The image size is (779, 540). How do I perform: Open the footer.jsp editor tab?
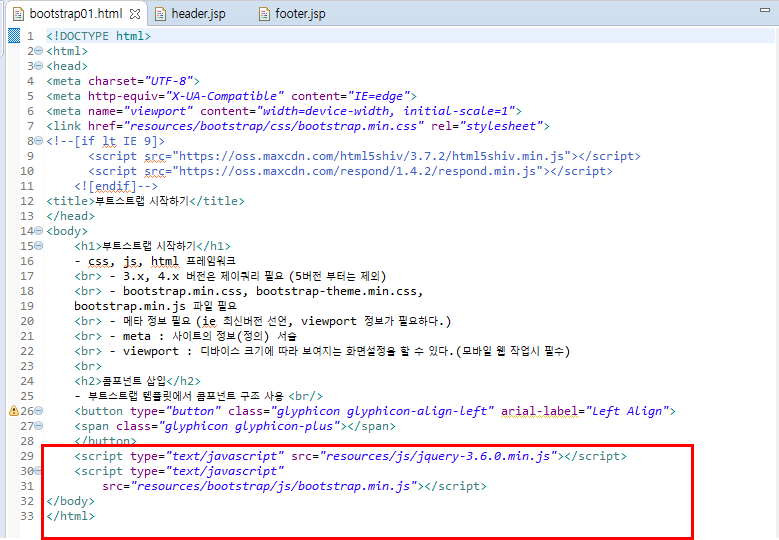[x=300, y=14]
